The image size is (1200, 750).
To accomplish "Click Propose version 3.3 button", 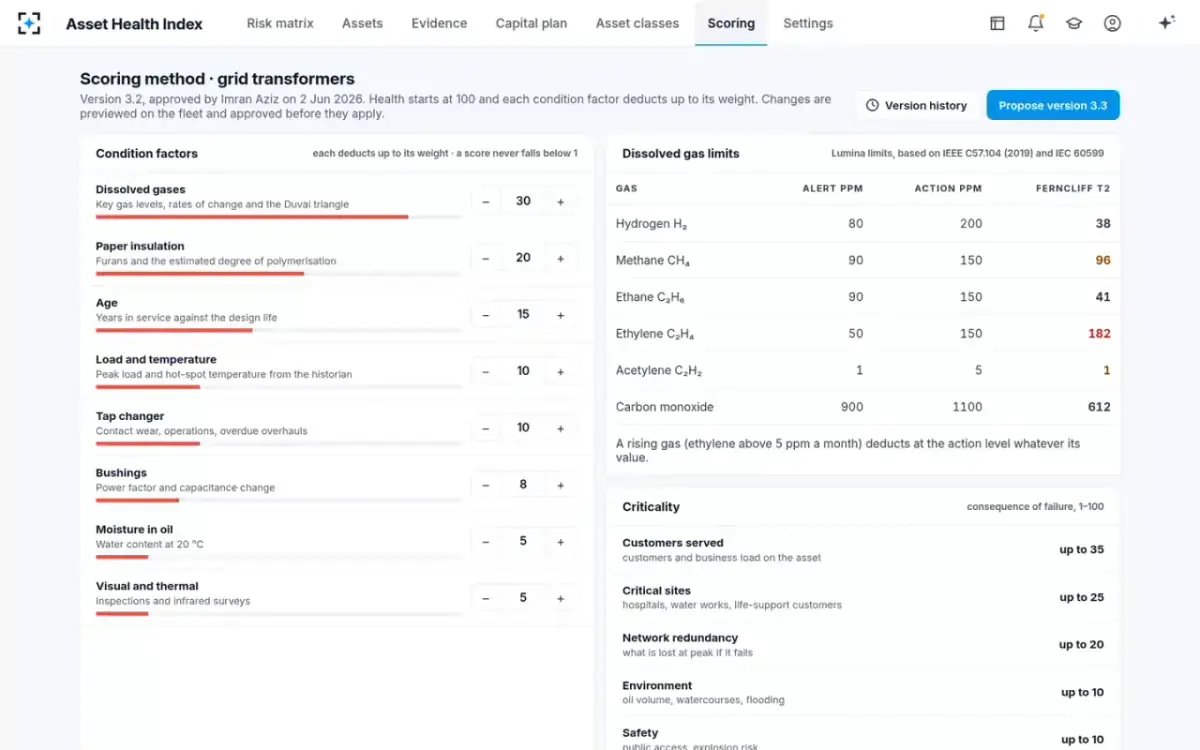I will [x=1053, y=105].
